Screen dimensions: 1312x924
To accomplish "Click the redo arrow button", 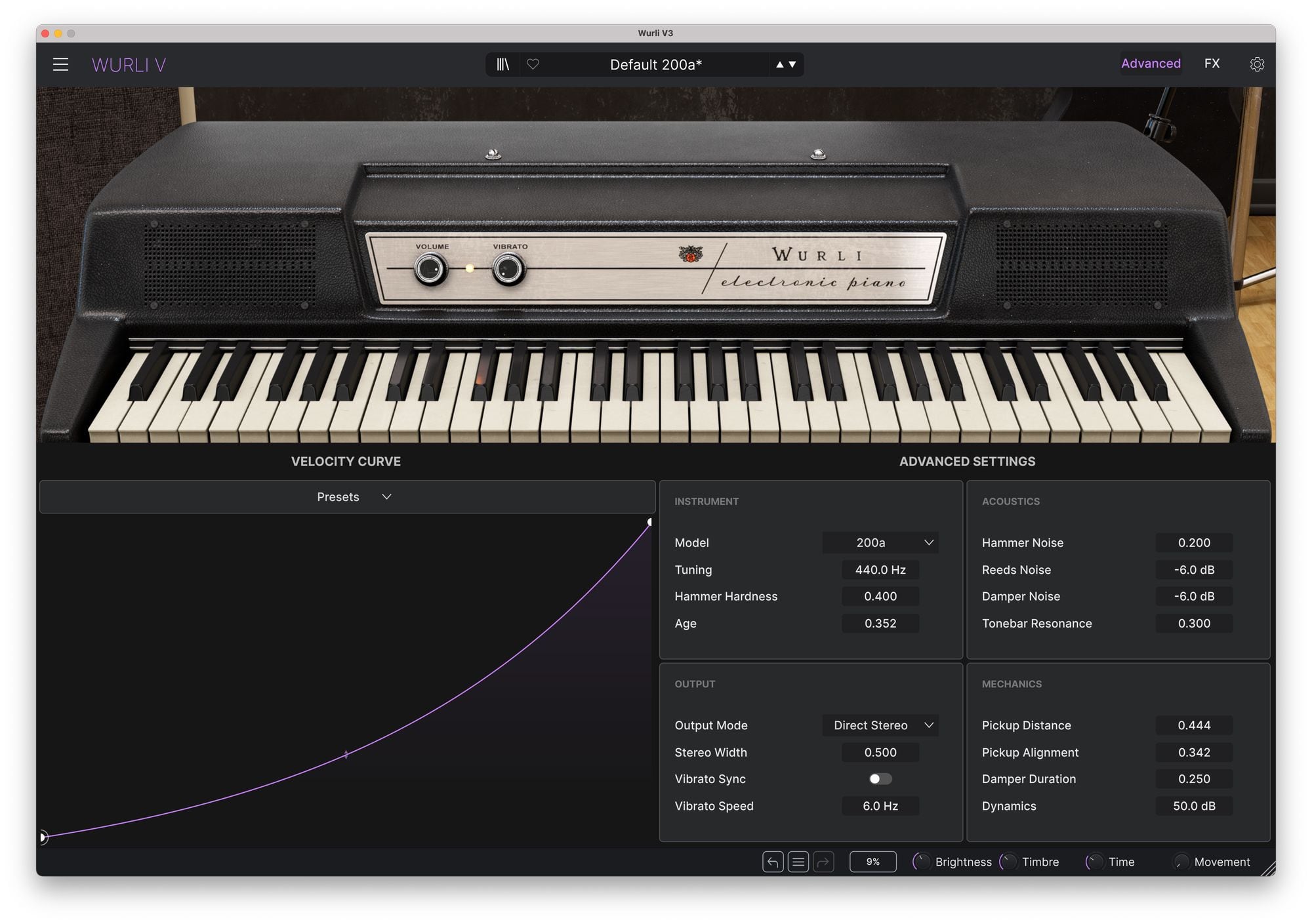I will click(823, 862).
